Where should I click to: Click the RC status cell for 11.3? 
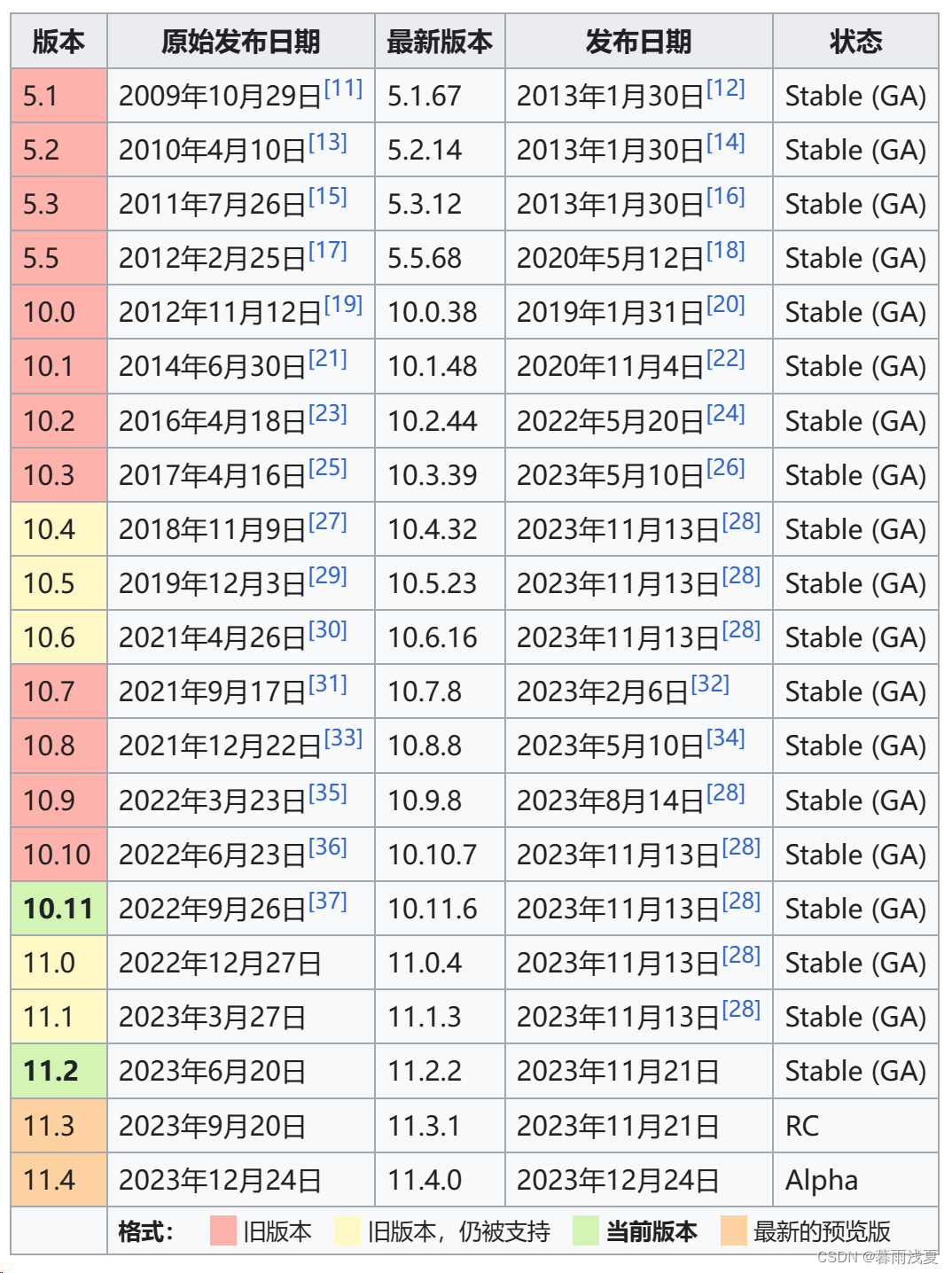802,1126
